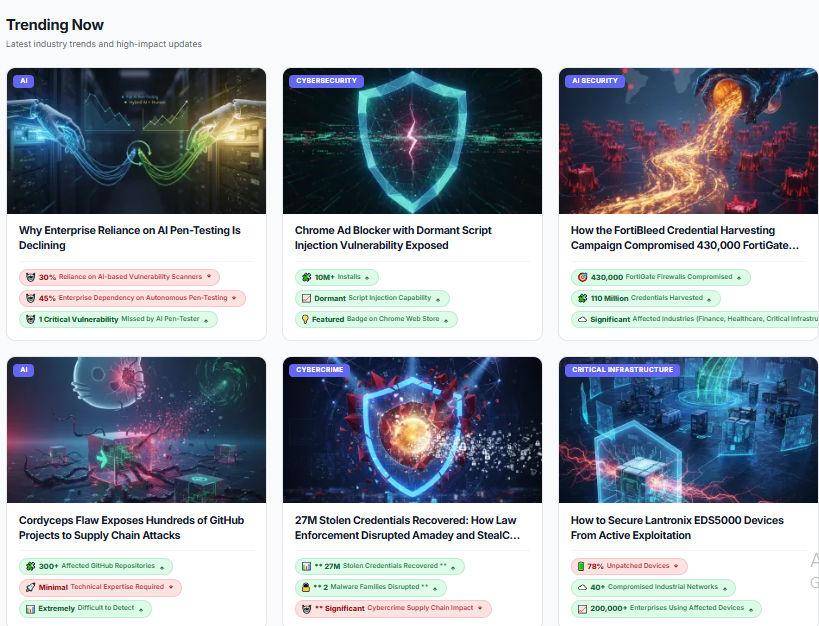Viewport: 819px width, 626px height.
Task: Click the AI tag on the Cordyceps card
Action: (x=24, y=370)
